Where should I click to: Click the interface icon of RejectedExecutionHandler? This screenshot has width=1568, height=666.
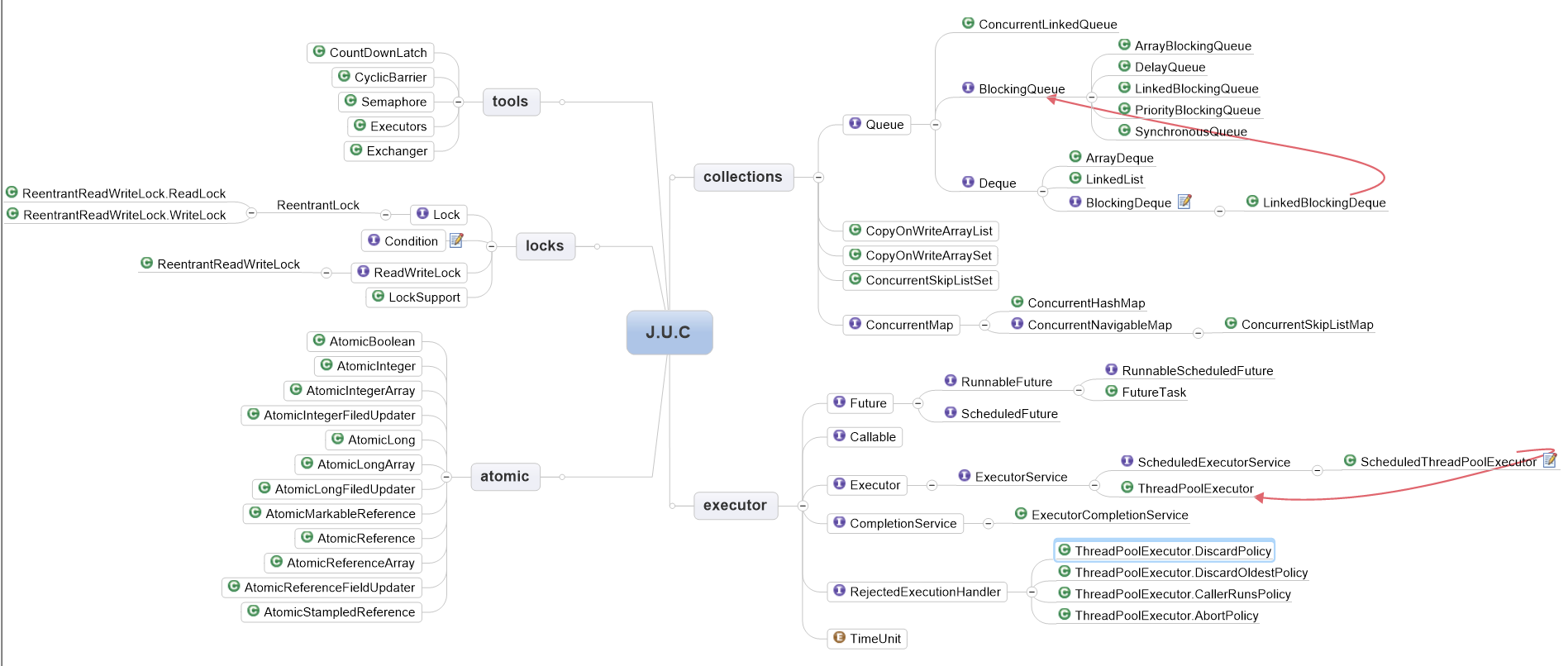coord(840,590)
